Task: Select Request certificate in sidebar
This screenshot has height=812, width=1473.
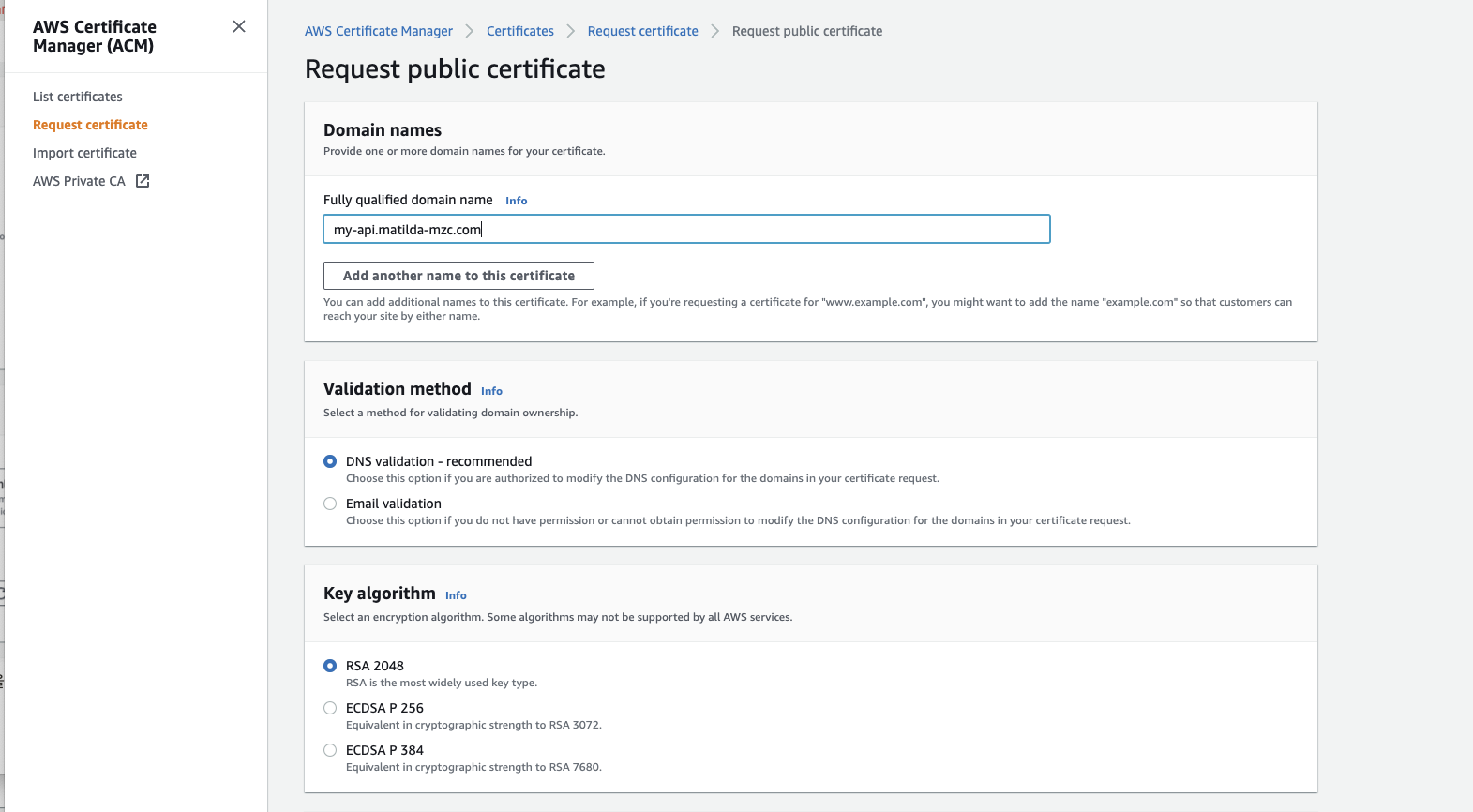Action: [x=90, y=125]
